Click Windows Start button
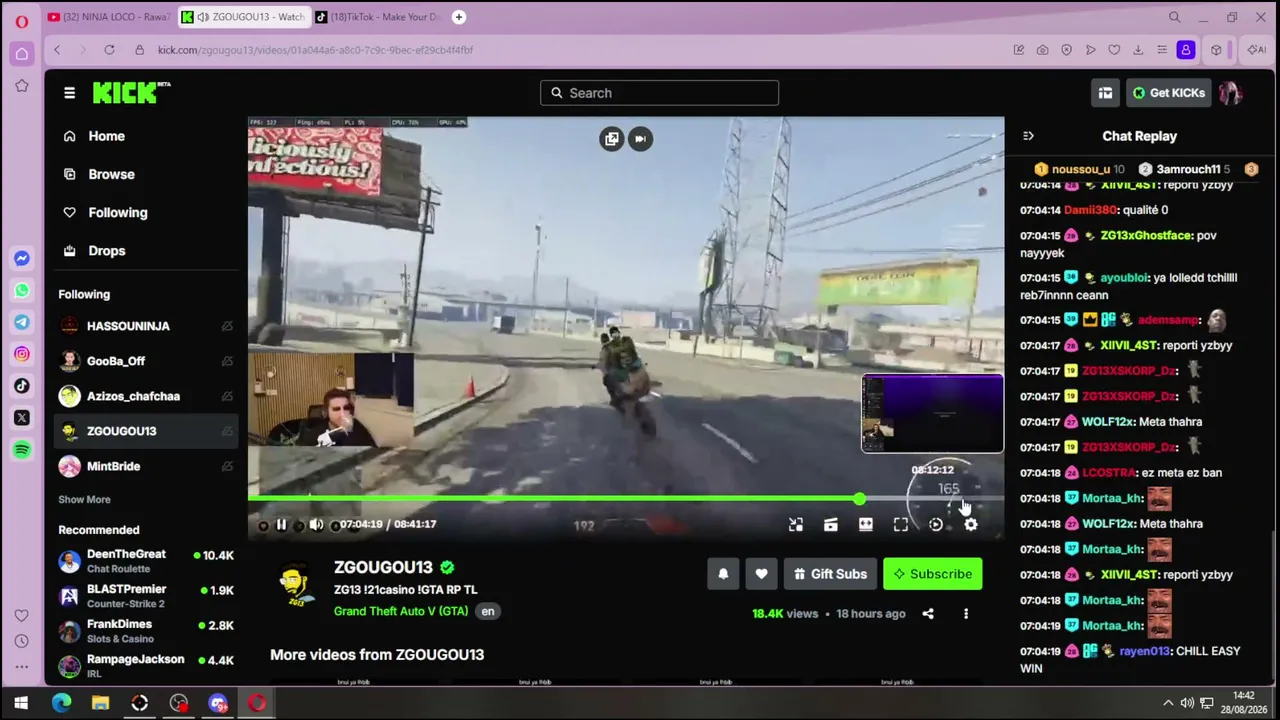 point(21,703)
